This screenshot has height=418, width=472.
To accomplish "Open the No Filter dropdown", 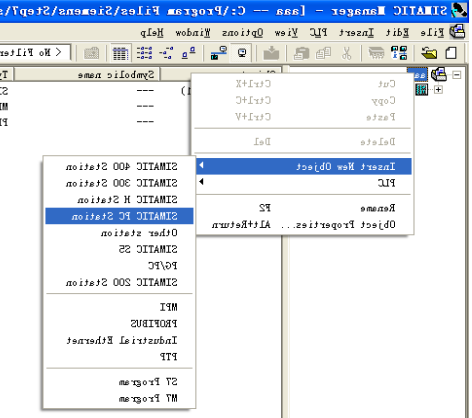I will point(35,52).
